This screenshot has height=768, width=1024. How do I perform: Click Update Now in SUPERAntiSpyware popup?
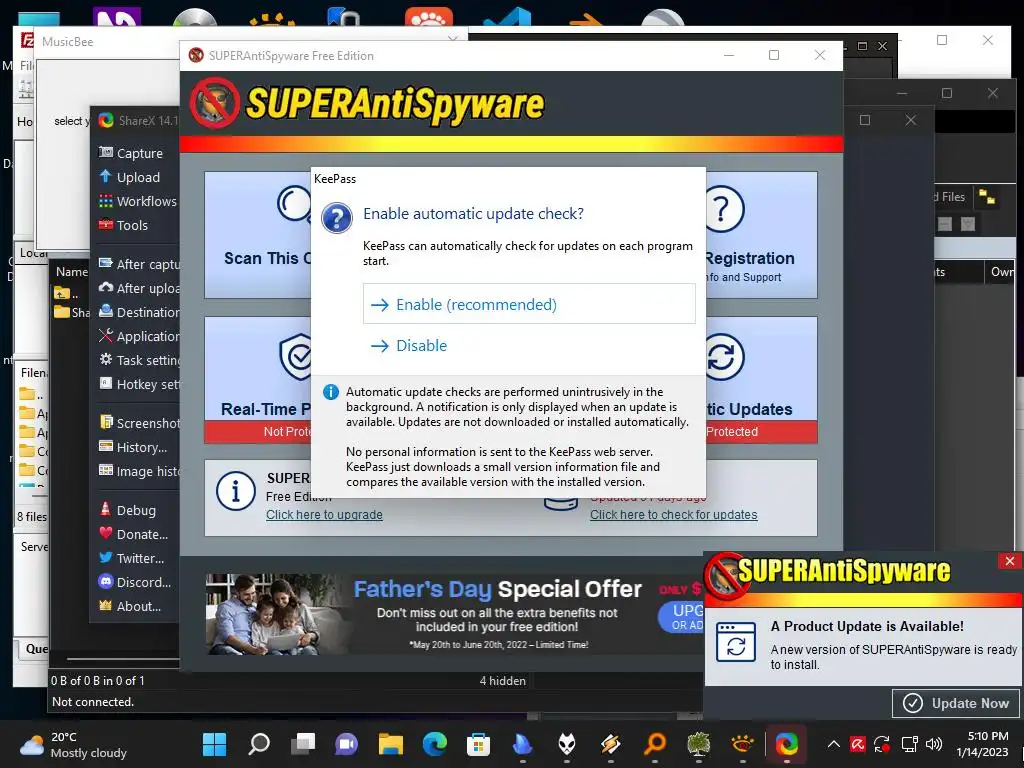click(956, 703)
